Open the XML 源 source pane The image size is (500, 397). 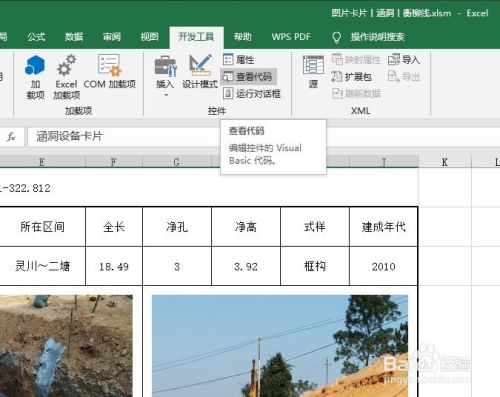(x=313, y=72)
